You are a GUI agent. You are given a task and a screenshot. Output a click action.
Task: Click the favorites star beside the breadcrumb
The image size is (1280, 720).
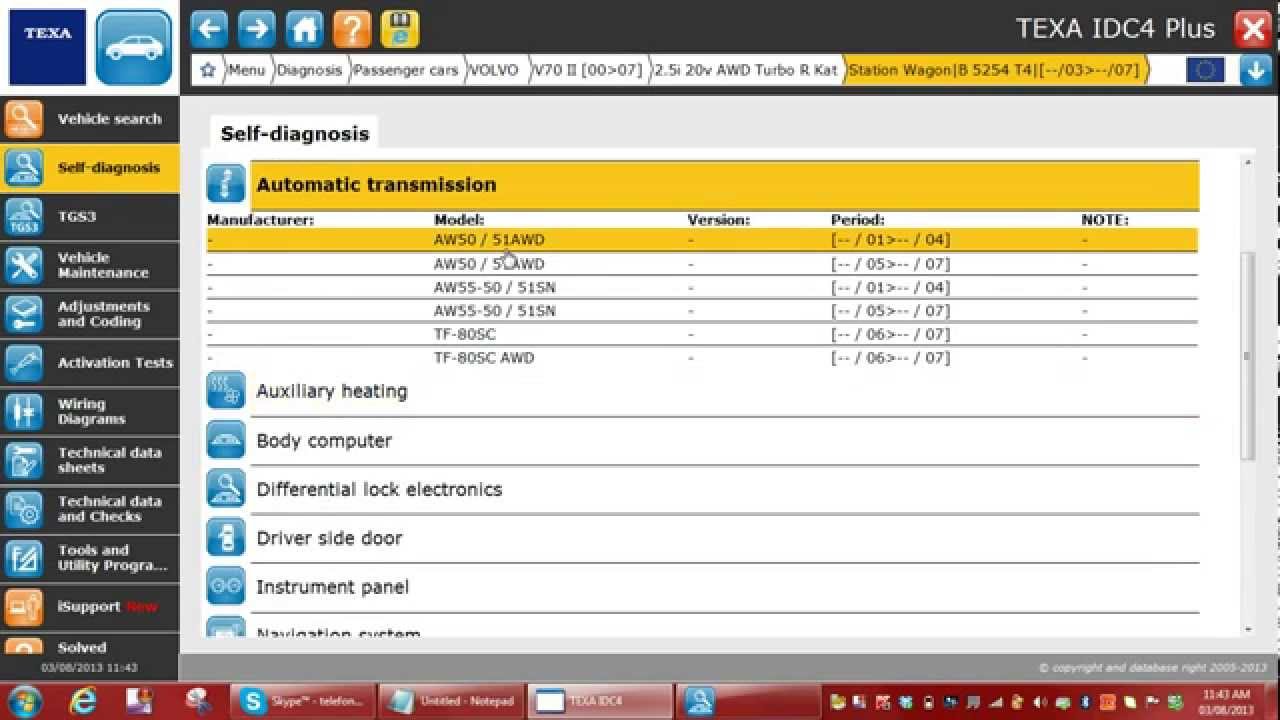point(207,70)
